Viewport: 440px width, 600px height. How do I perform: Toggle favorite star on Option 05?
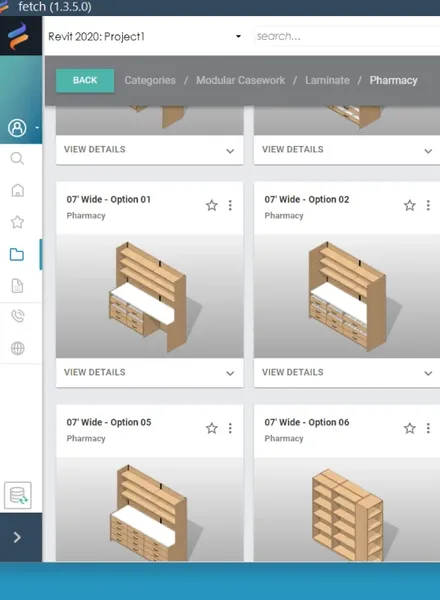pyautogui.click(x=212, y=428)
